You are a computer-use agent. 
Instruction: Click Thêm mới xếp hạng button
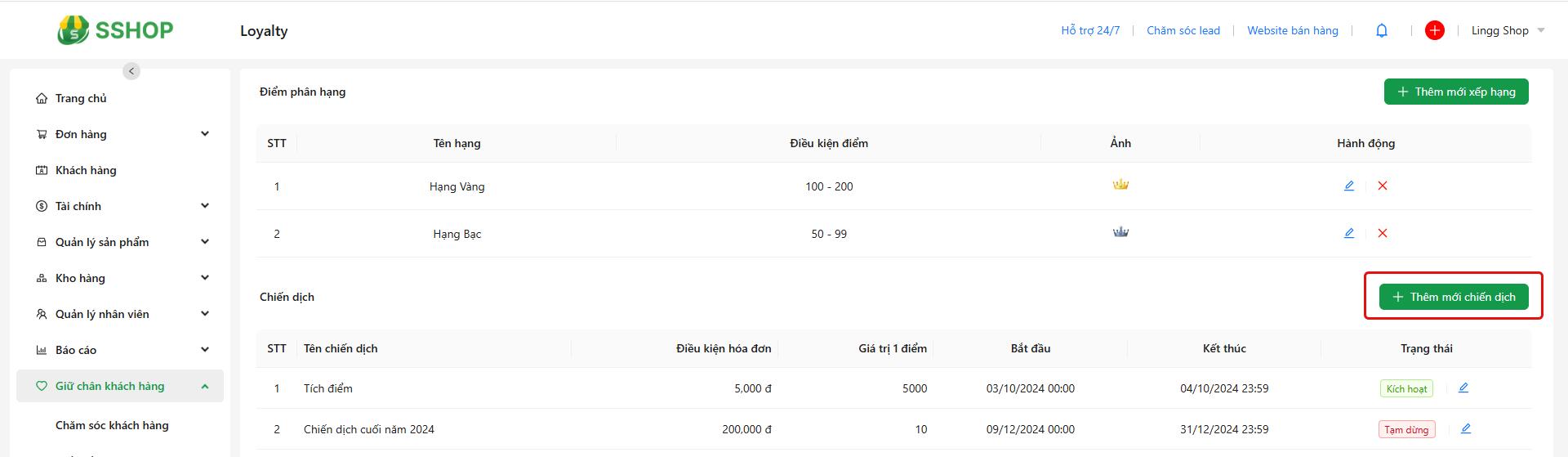pyautogui.click(x=1456, y=92)
